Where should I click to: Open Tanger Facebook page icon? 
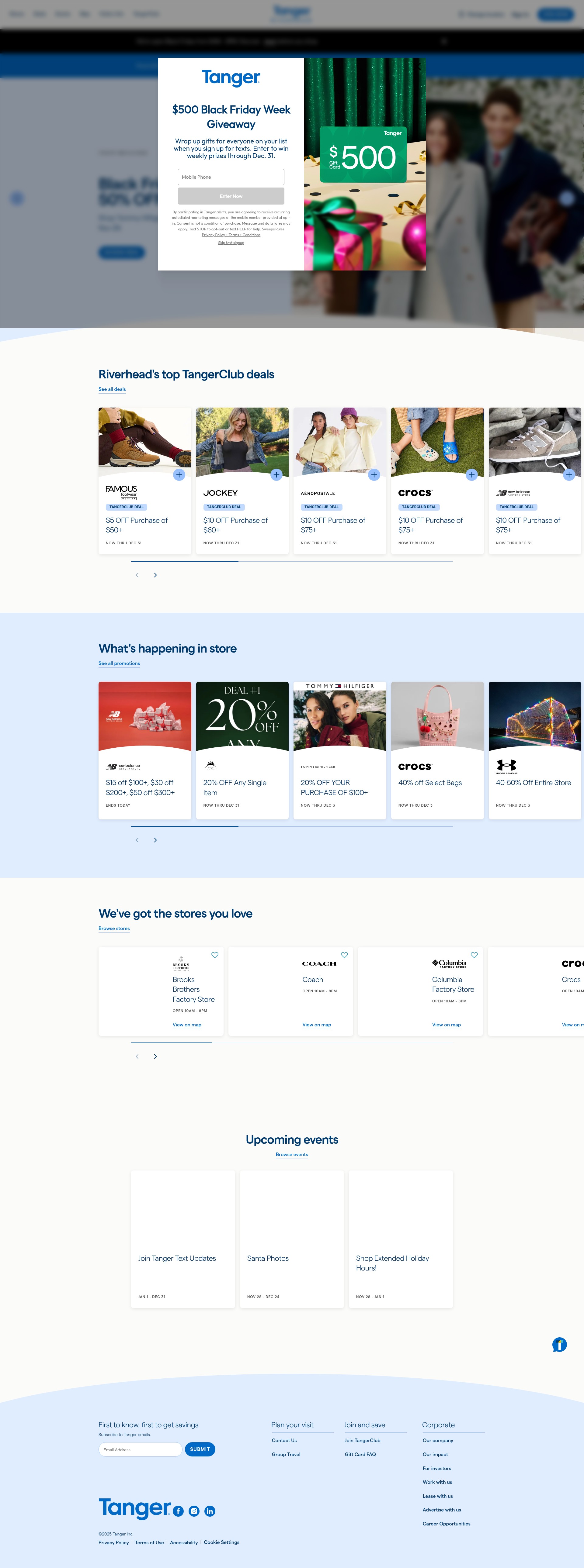pos(179,1511)
